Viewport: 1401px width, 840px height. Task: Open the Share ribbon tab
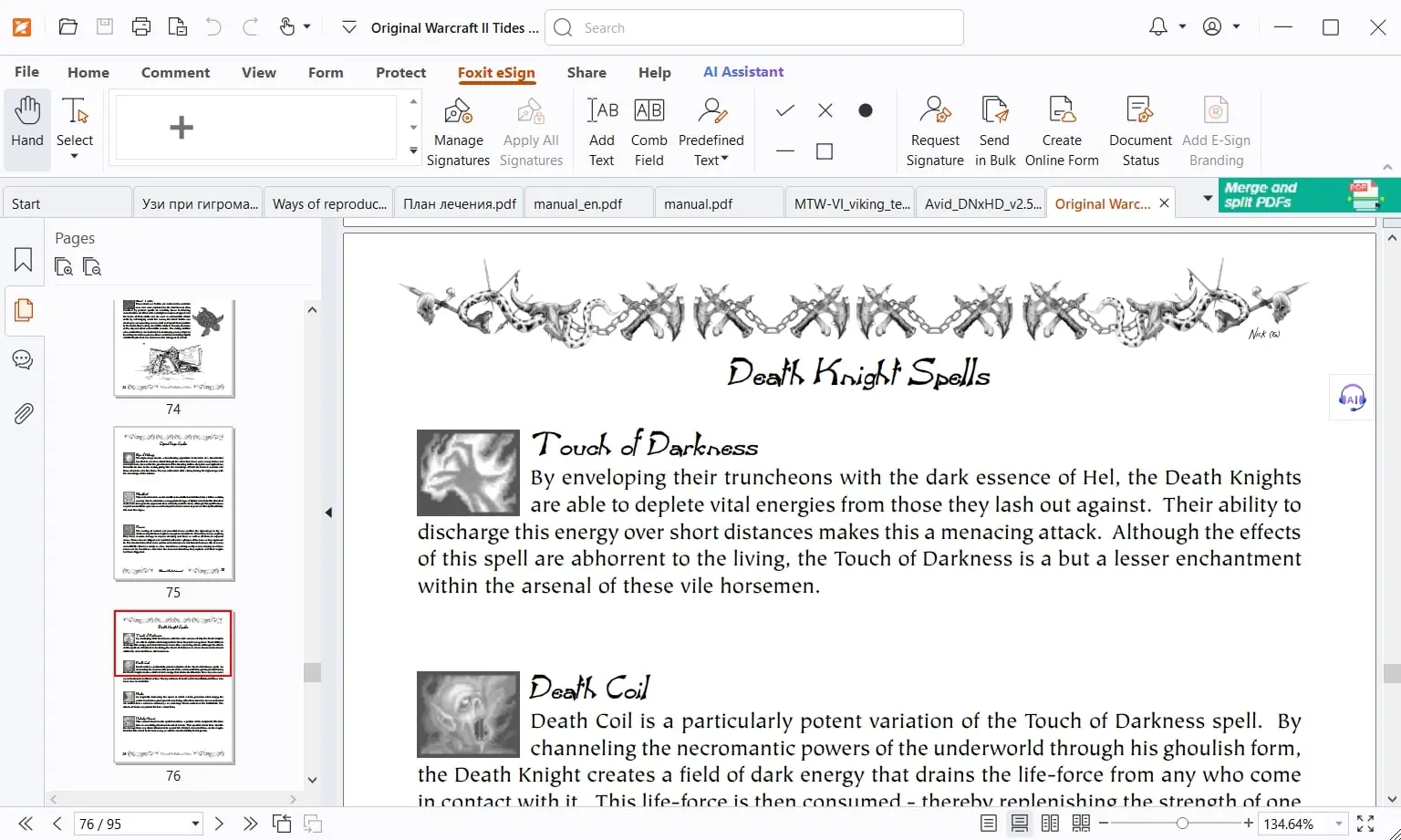[586, 72]
